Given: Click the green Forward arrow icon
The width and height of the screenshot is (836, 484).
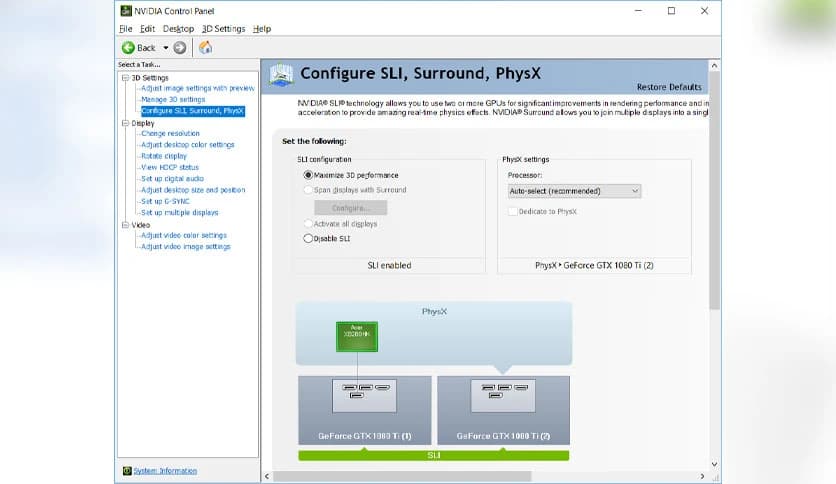Looking at the screenshot, I should tap(180, 47).
